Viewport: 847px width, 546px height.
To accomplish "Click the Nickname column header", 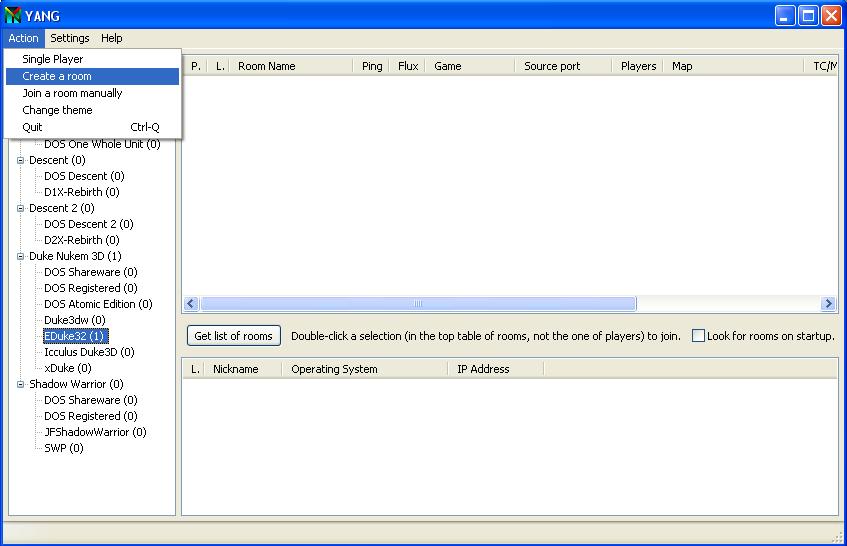I will (243, 369).
